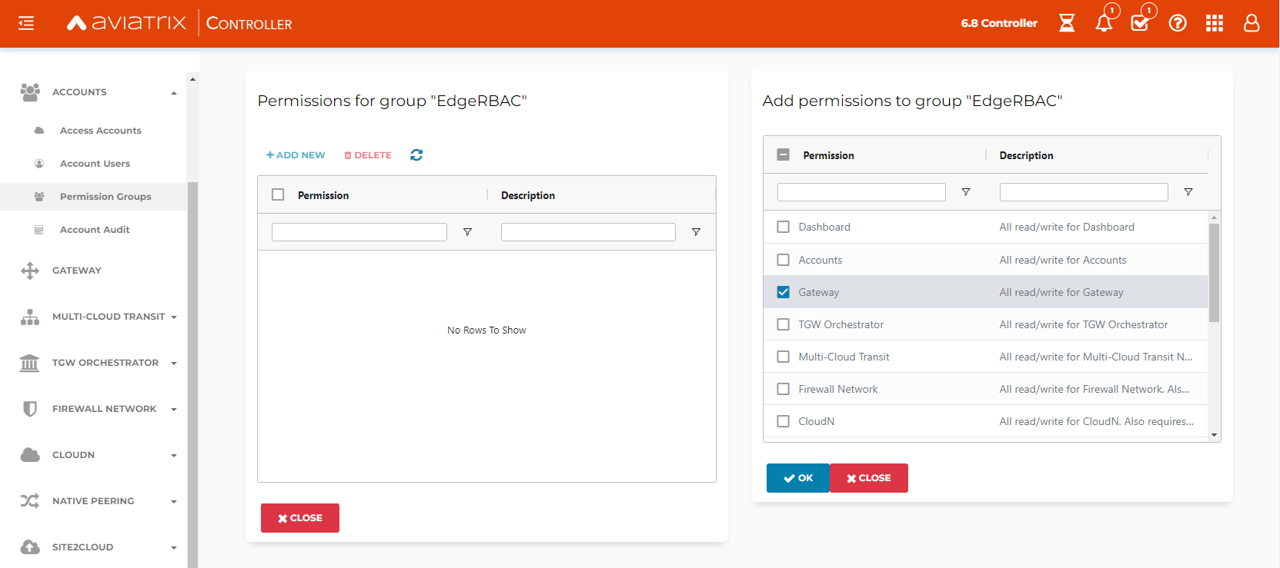Check the Dashboard permission checkbox
Viewport: 1280px width, 568px height.
tap(783, 227)
